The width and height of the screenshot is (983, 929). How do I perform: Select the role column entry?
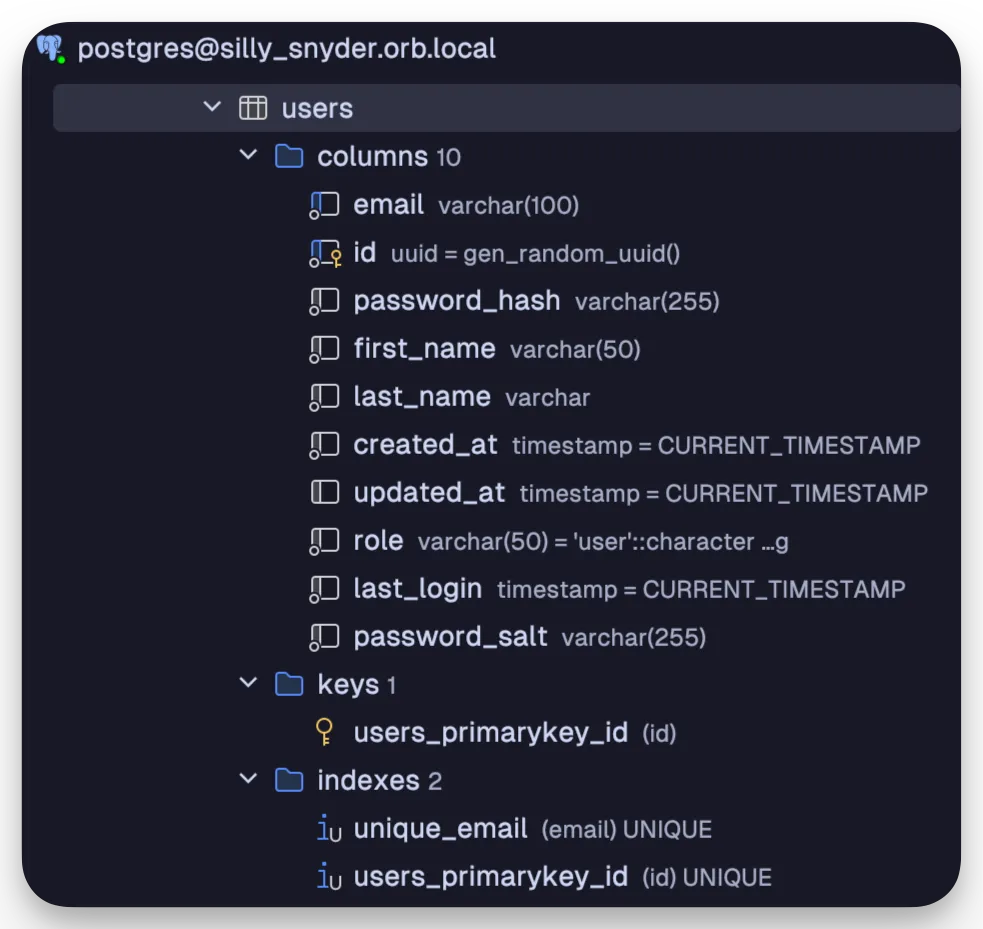(x=570, y=540)
